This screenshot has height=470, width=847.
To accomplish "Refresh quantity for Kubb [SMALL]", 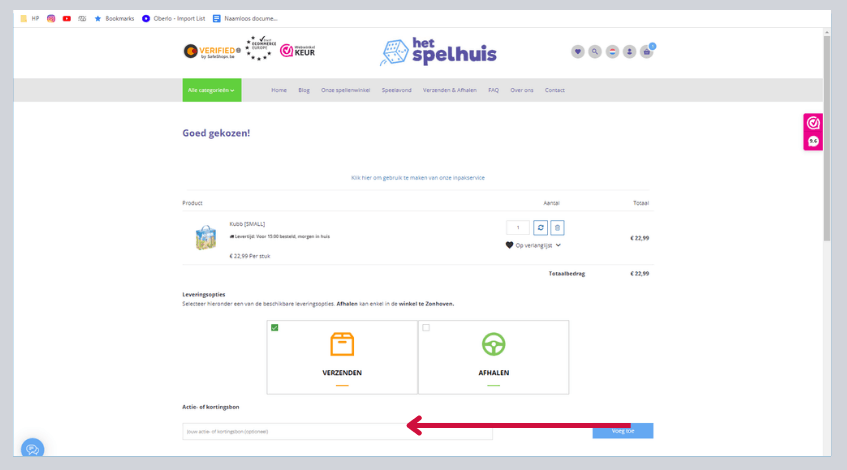I will (540, 227).
